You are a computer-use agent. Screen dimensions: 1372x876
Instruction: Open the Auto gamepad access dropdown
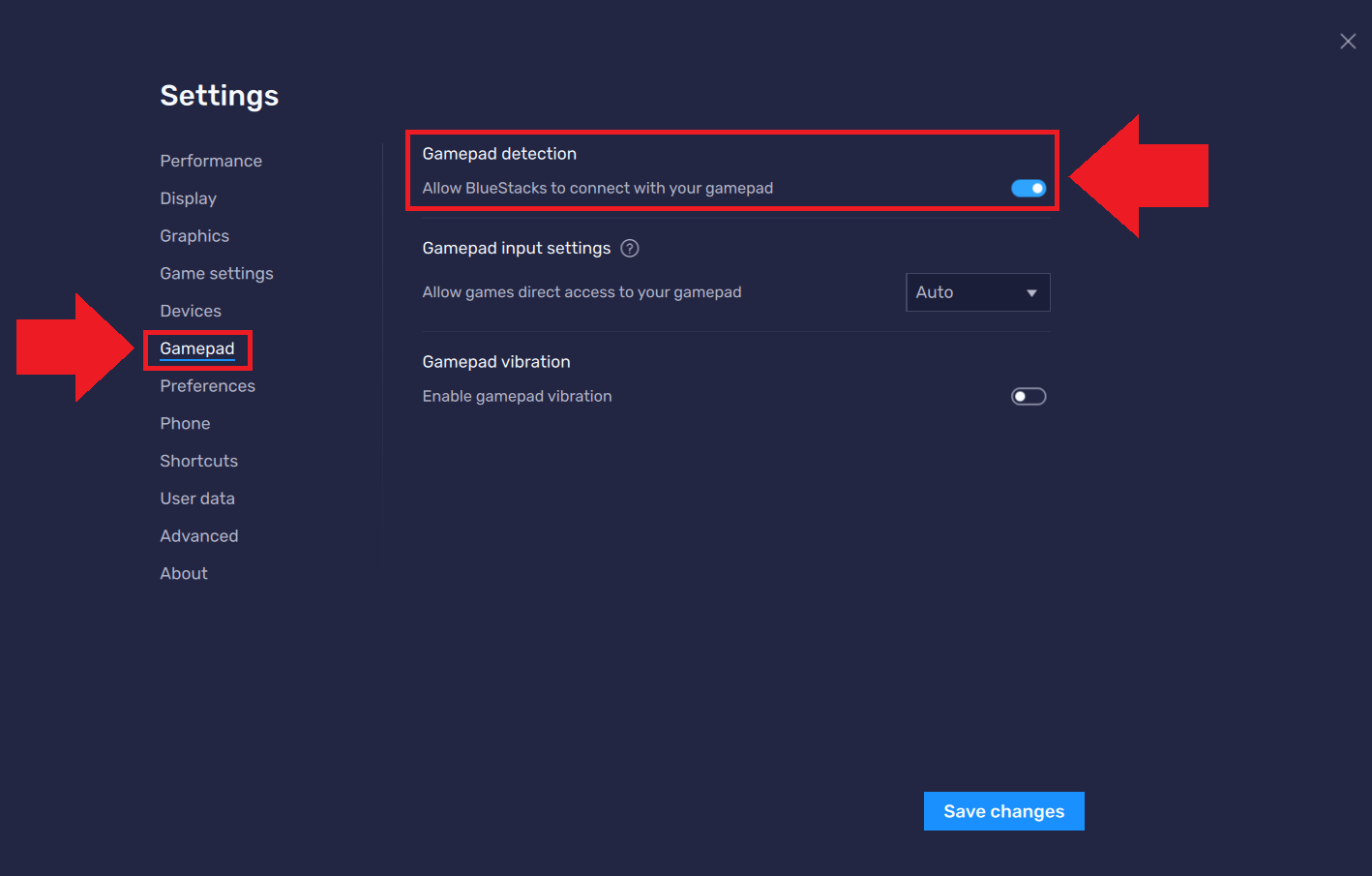click(977, 292)
